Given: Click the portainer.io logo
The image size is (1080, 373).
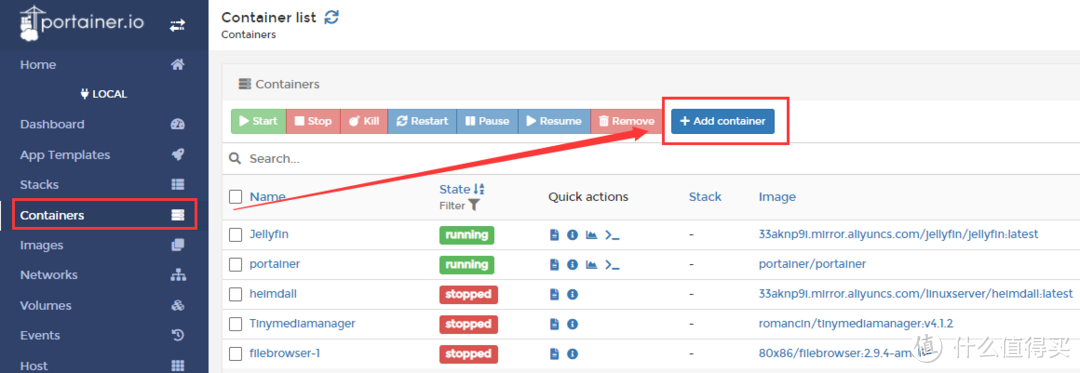Looking at the screenshot, I should pos(81,23).
